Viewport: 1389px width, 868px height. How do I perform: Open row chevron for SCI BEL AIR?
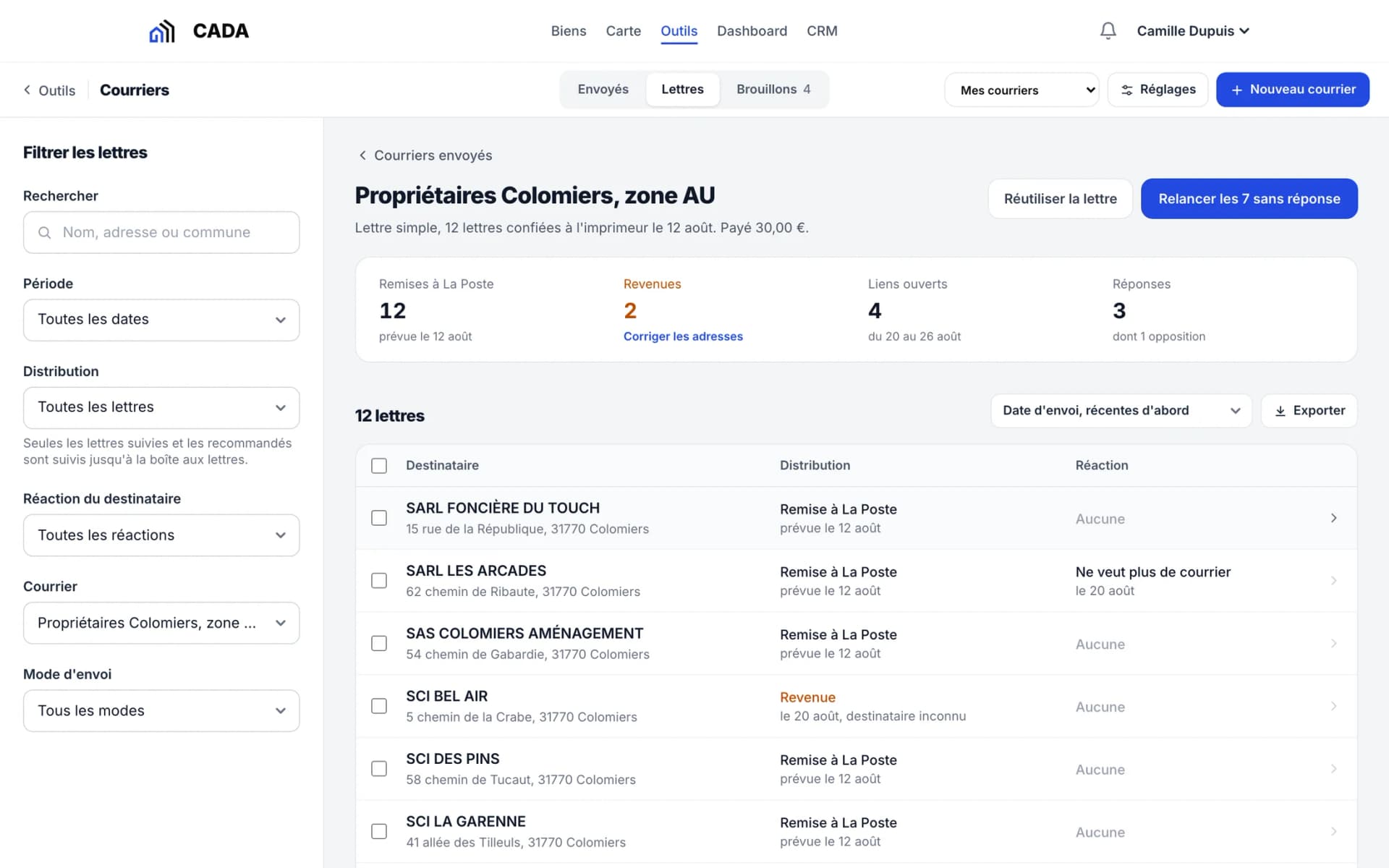point(1333,706)
